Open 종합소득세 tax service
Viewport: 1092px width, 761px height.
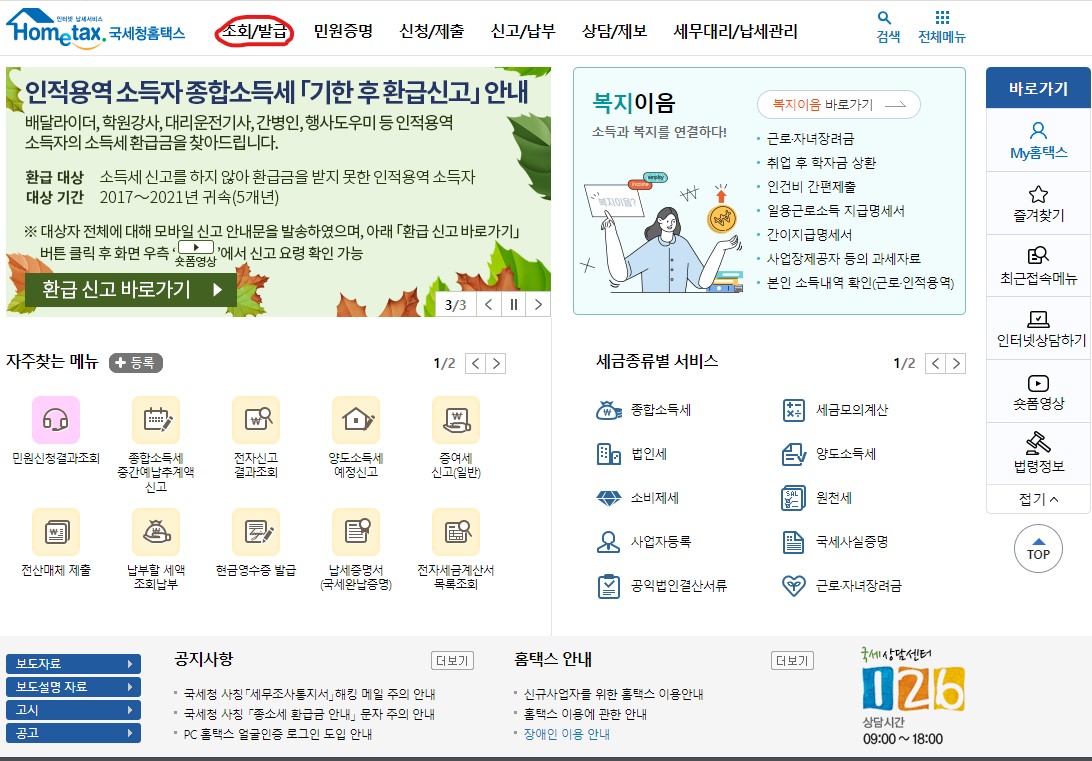(x=644, y=410)
